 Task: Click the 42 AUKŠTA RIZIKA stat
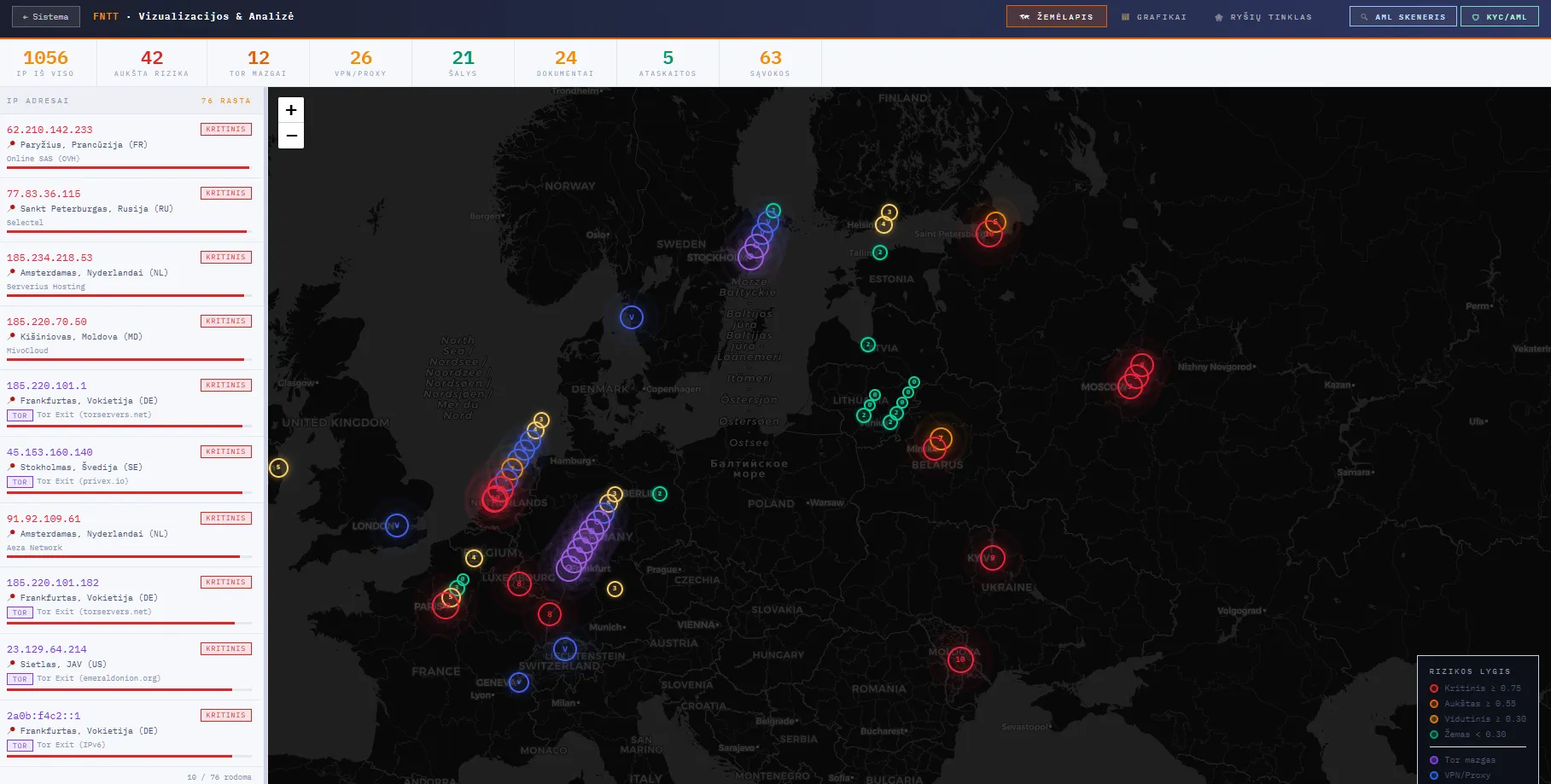tap(152, 63)
